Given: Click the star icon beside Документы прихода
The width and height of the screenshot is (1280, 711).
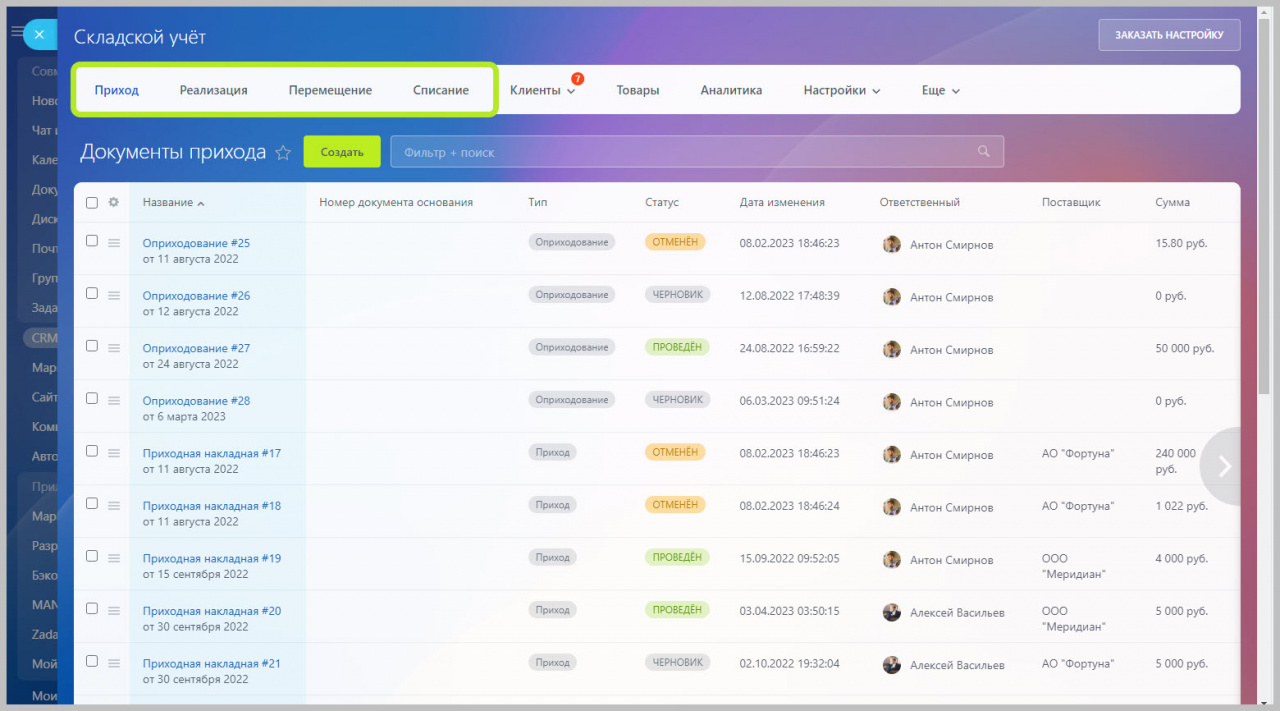Looking at the screenshot, I should pyautogui.click(x=283, y=153).
